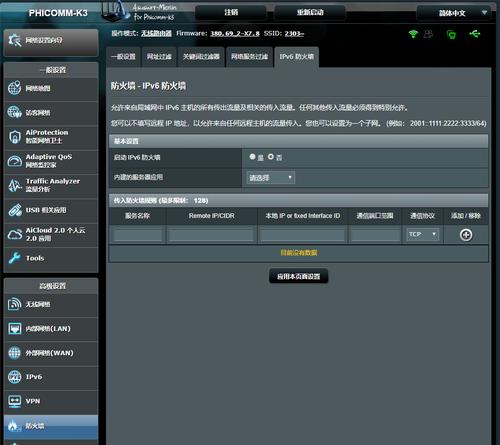
Task: Open AiCloud 2.0 cloud sidebar item
Action: (51, 234)
